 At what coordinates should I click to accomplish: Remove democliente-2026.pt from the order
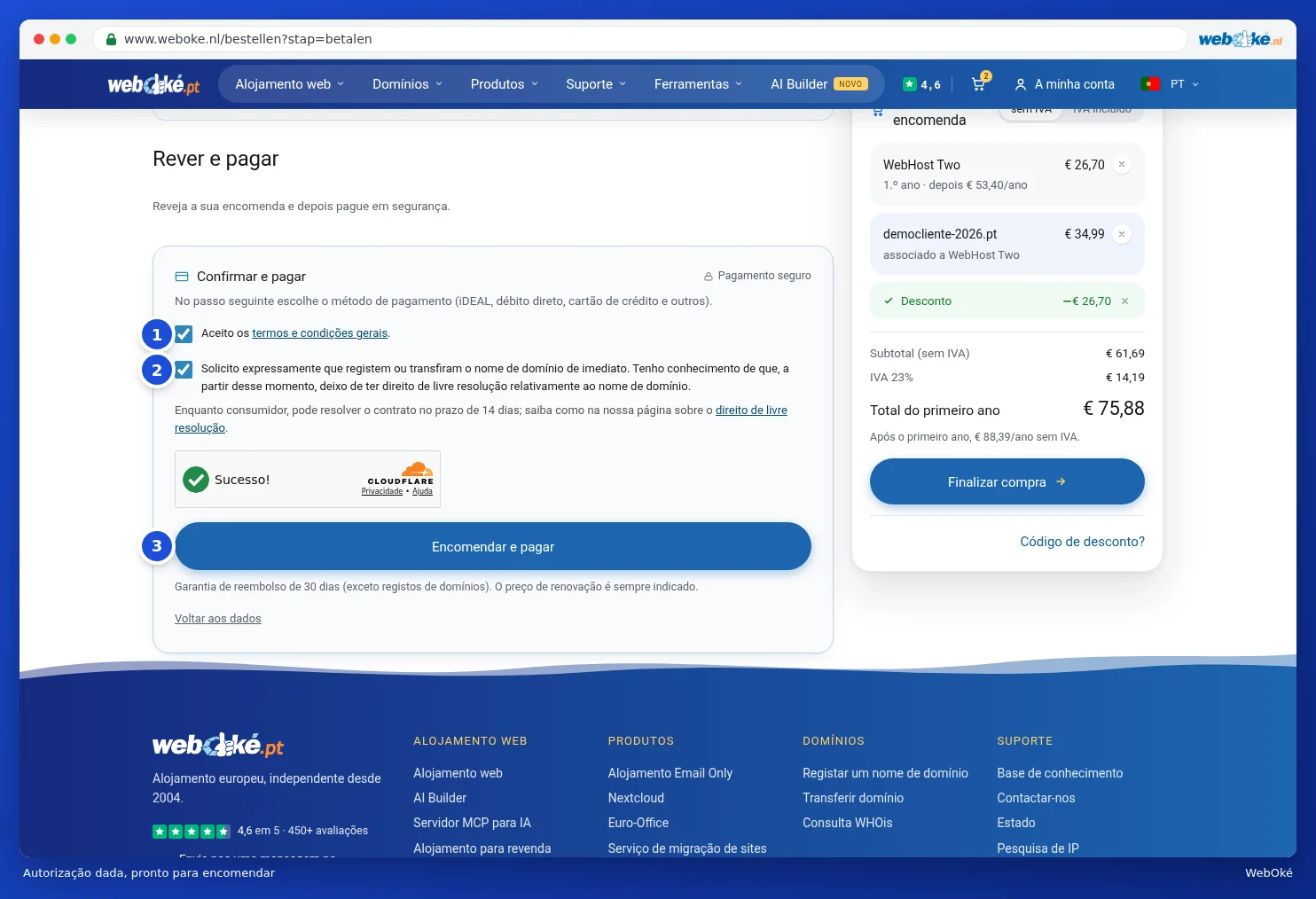tap(1122, 234)
